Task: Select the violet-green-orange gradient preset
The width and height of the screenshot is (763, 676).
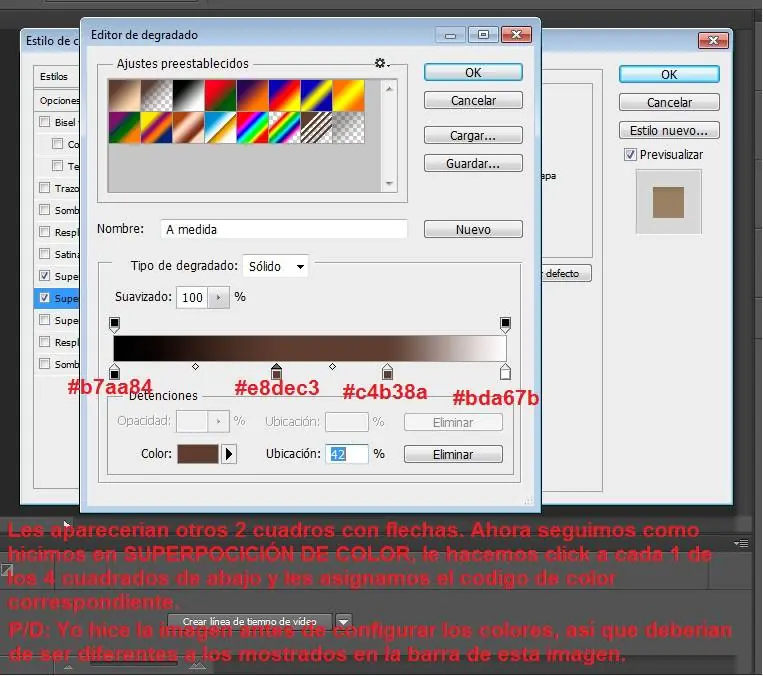Action: pos(124,128)
